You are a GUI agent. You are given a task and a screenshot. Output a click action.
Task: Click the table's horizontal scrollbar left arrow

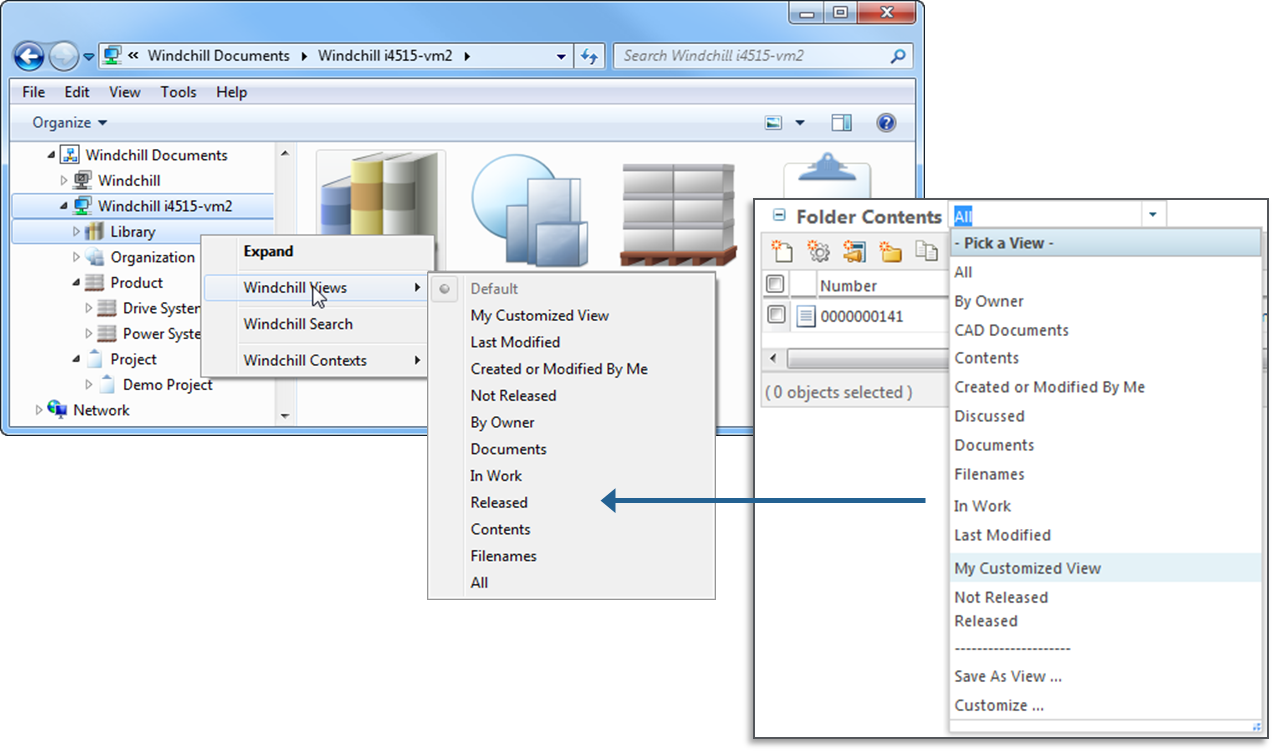point(774,358)
